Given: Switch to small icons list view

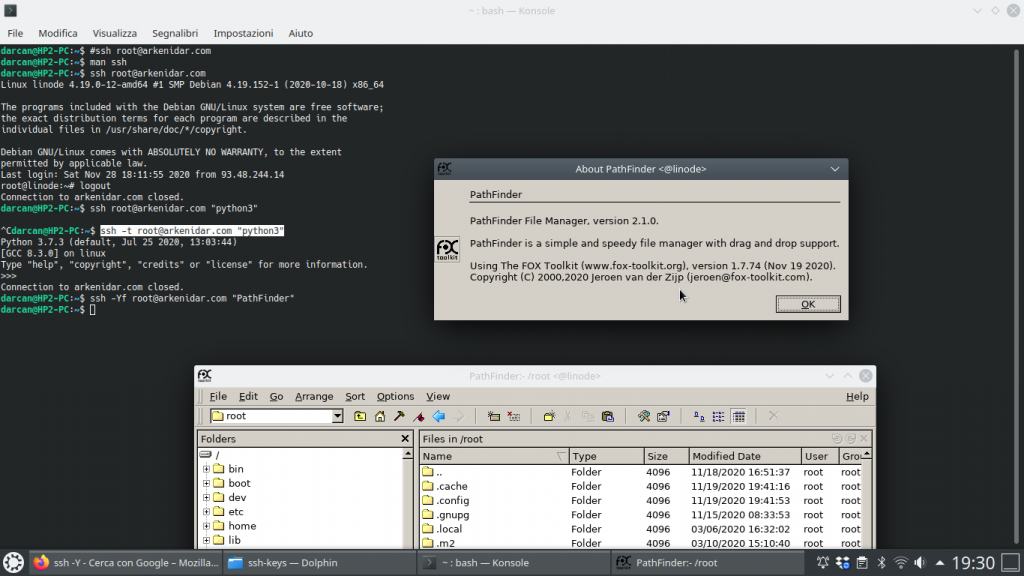Looking at the screenshot, I should pyautogui.click(x=718, y=416).
